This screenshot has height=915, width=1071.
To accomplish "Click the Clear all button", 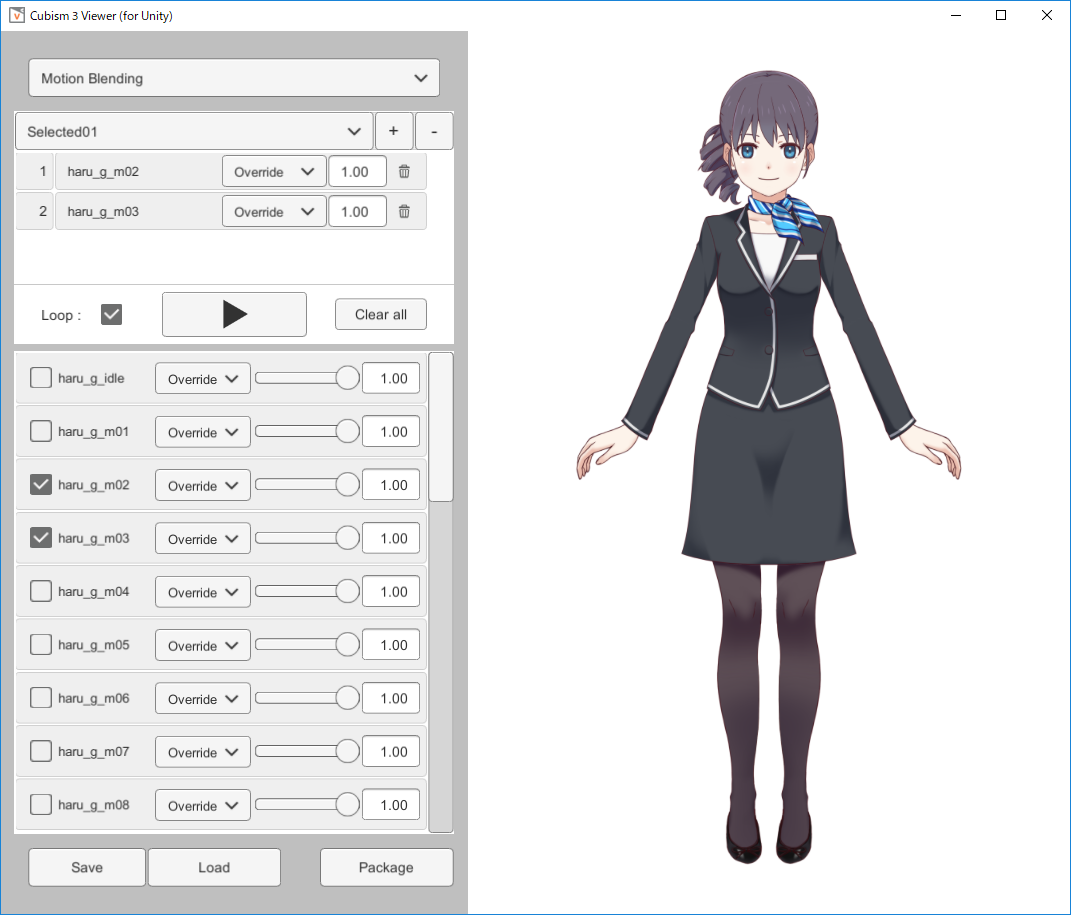I will point(380,314).
